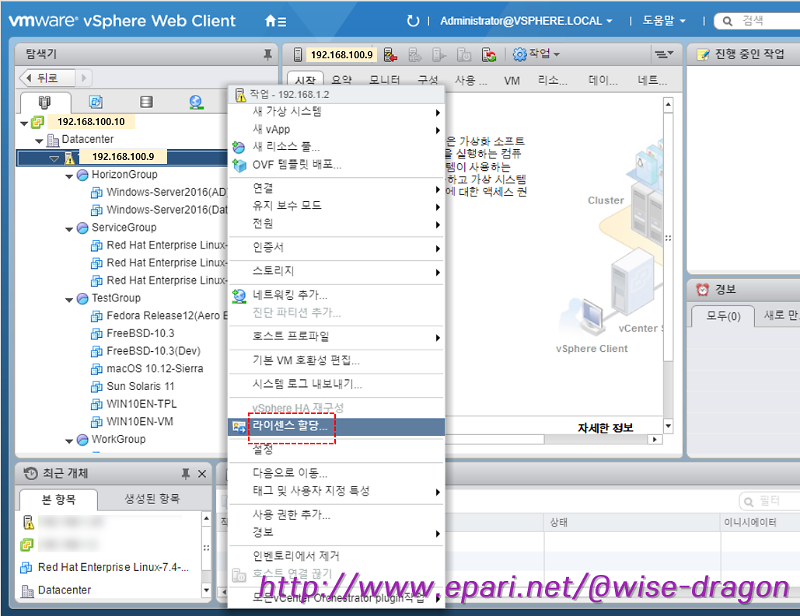Click the maintenance mode icon with red arrow
This screenshot has height=616, width=800.
point(390,54)
